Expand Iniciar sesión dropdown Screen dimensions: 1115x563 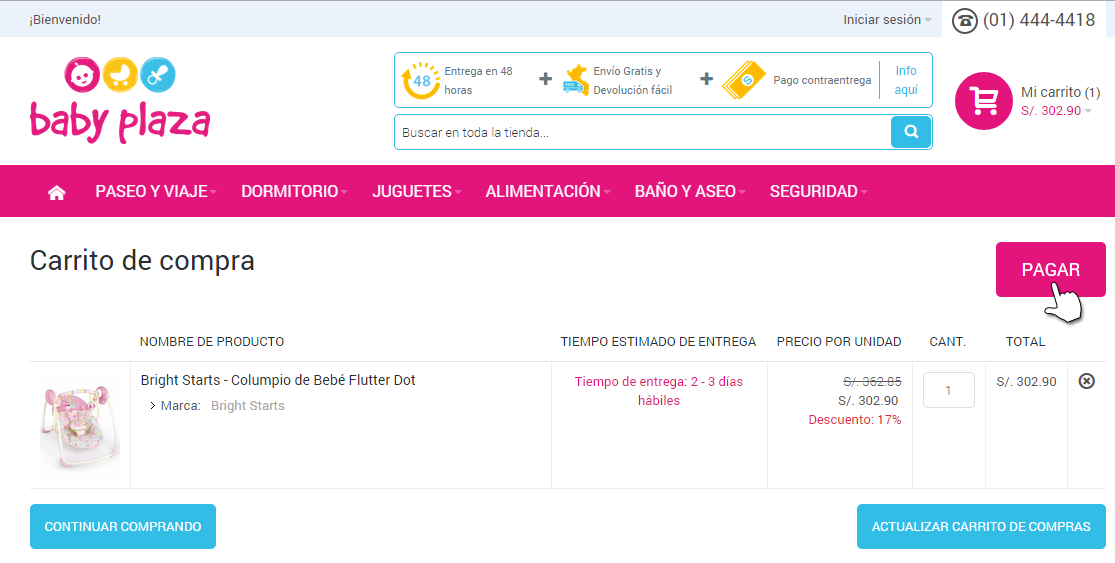point(887,20)
